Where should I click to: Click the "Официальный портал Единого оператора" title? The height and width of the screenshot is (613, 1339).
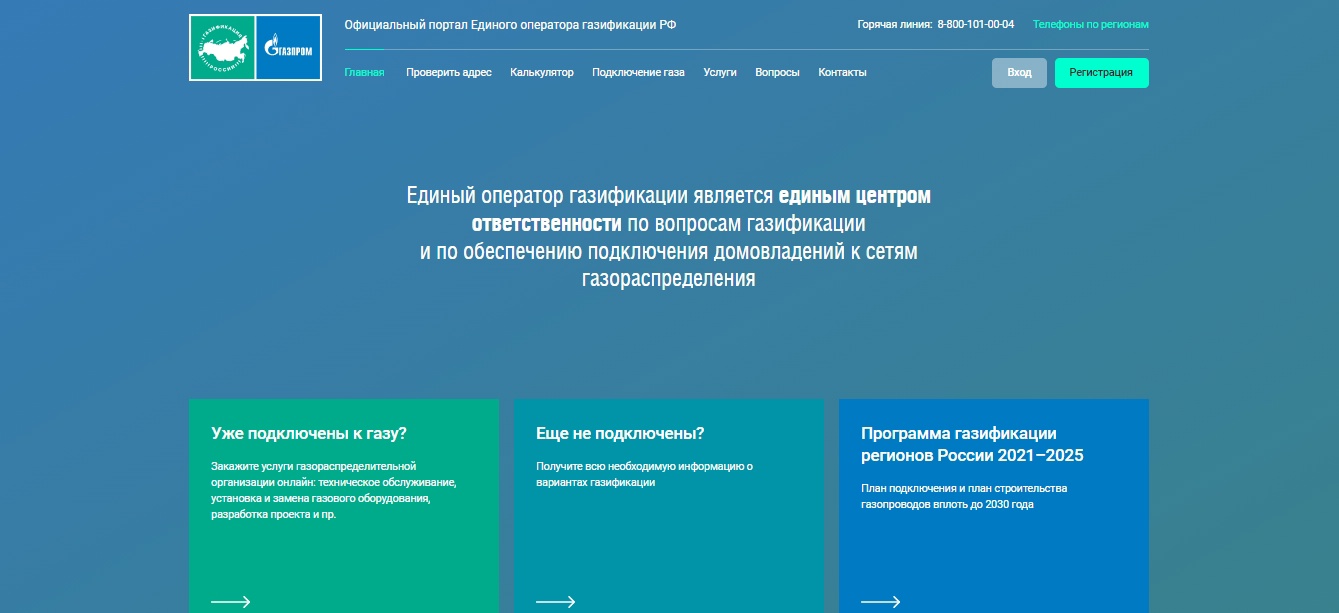pos(509,24)
